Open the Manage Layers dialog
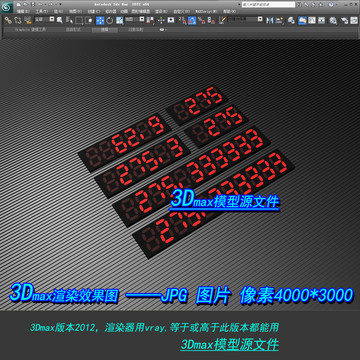Screen dimensions: 360x360 tap(291, 20)
